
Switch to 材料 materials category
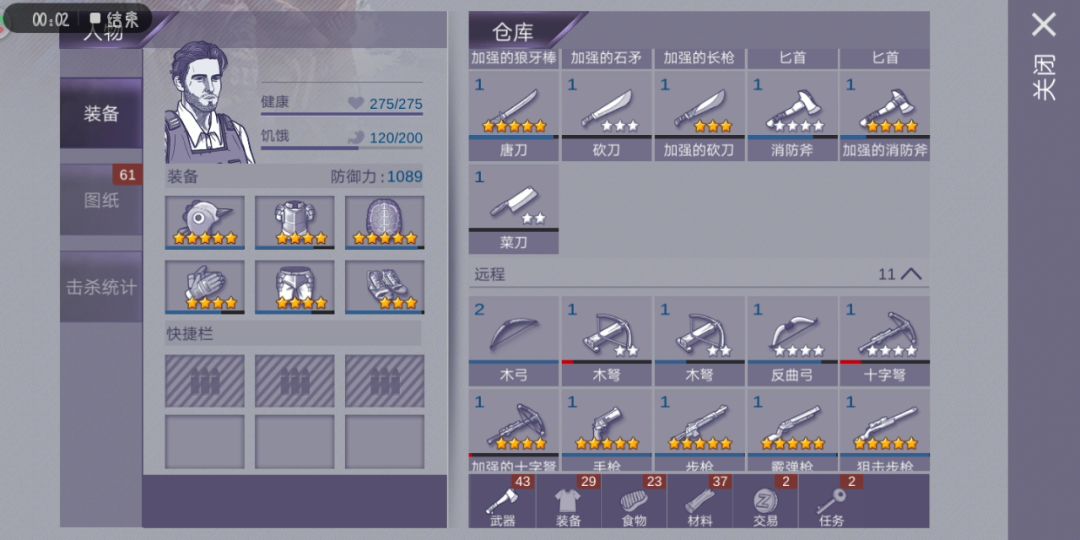(699, 501)
